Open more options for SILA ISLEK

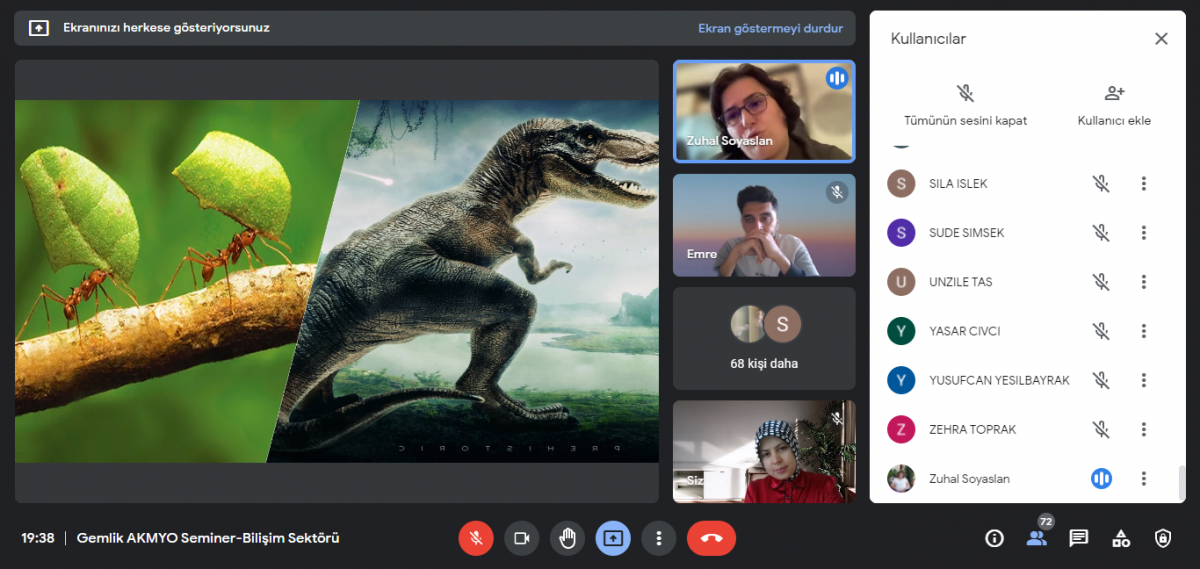tap(1144, 184)
